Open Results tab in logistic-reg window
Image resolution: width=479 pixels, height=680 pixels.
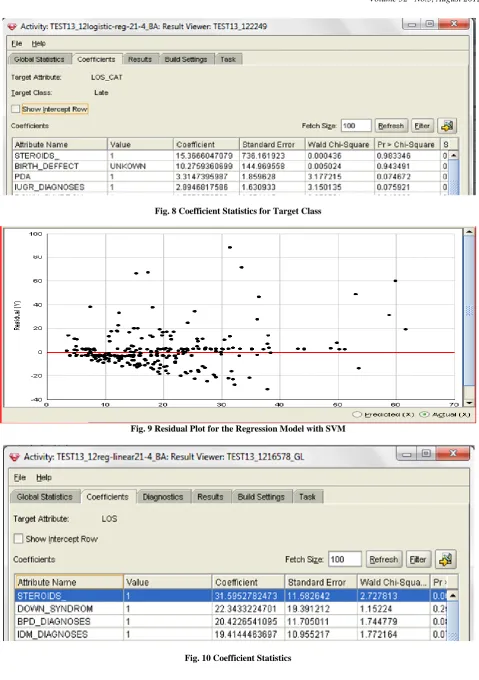point(140,59)
